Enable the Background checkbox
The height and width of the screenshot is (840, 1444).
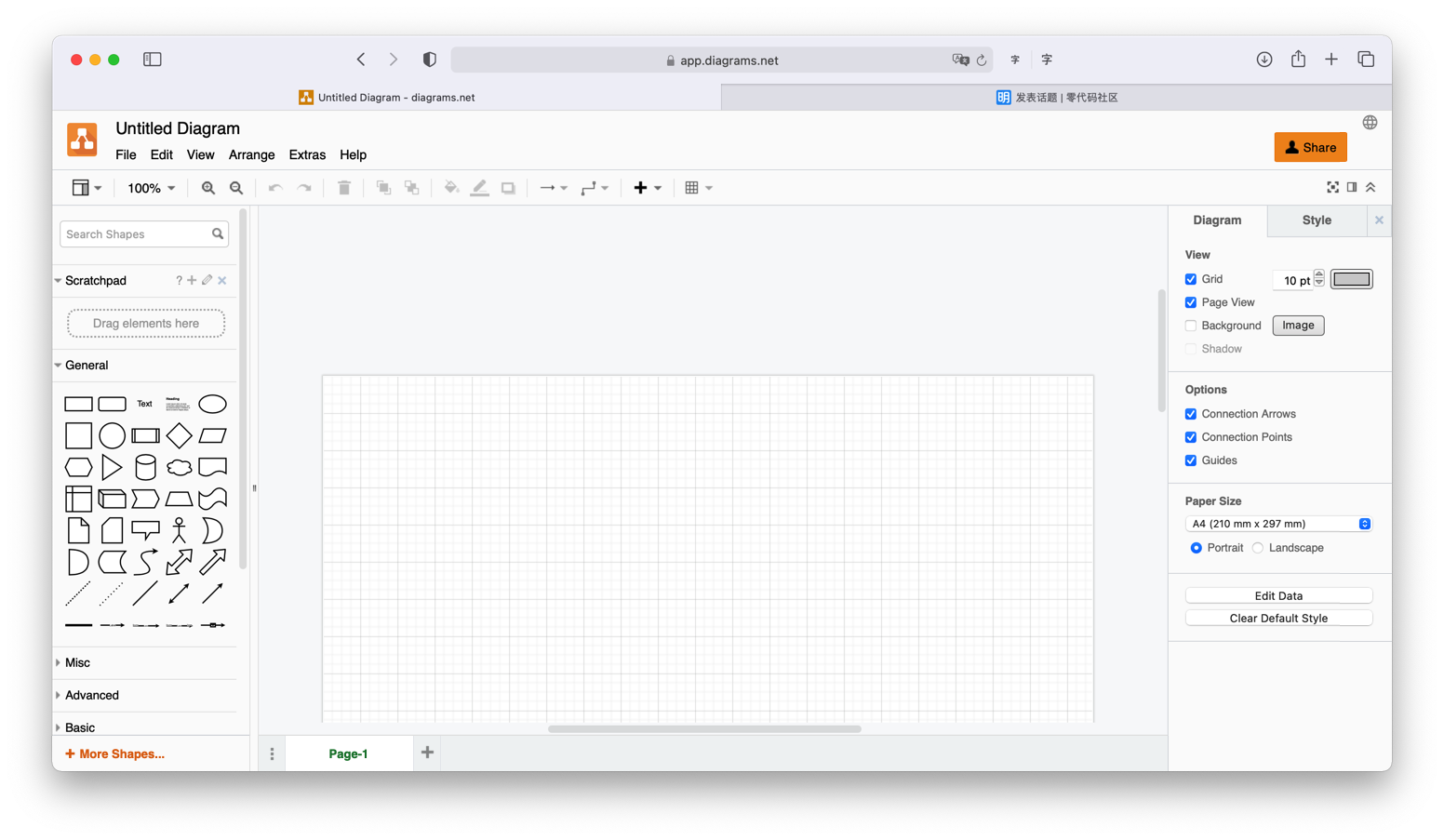pyautogui.click(x=1191, y=326)
